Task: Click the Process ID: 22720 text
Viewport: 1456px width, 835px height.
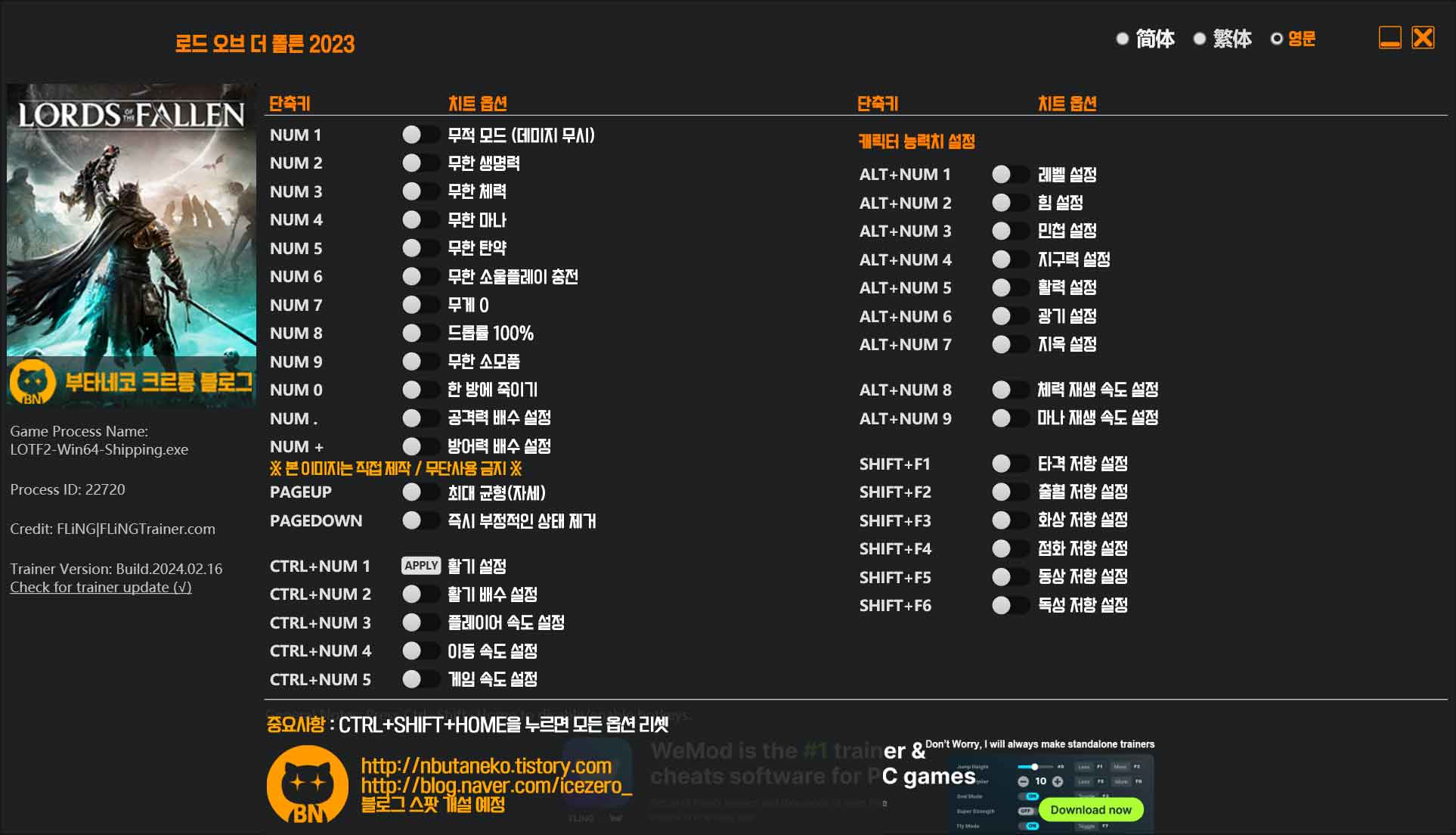Action: coord(67,489)
